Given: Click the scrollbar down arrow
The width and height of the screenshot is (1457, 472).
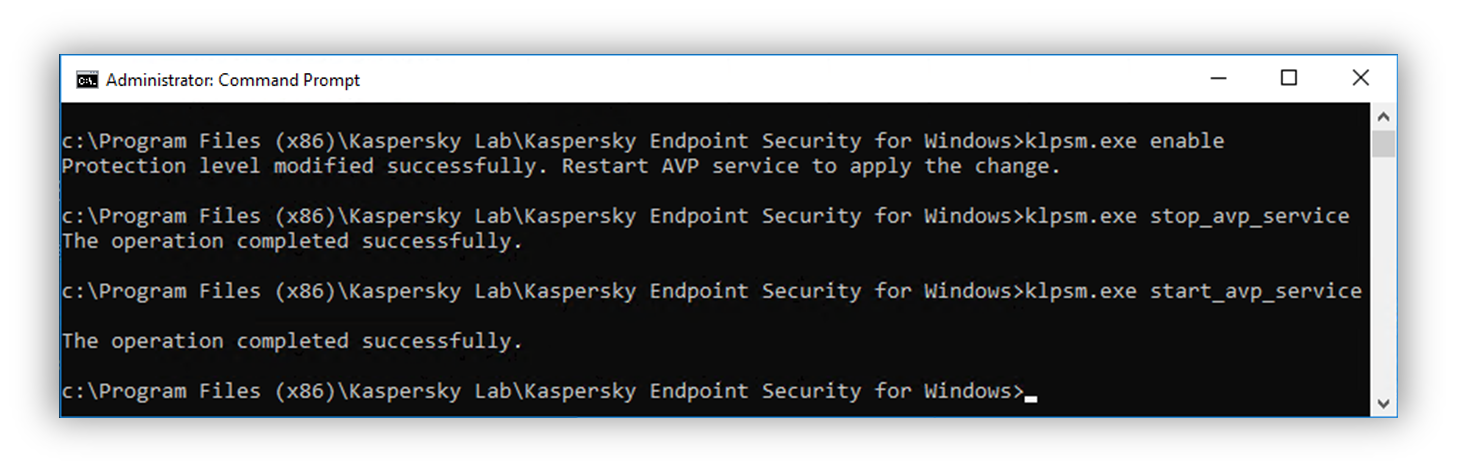Looking at the screenshot, I should point(1383,403).
